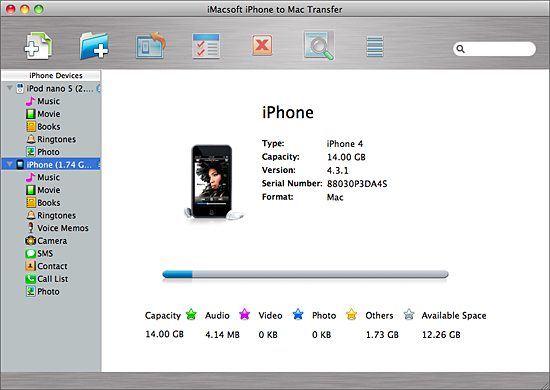The width and height of the screenshot is (550, 390).
Task: Click the checklist toolbar icon
Action: (206, 46)
